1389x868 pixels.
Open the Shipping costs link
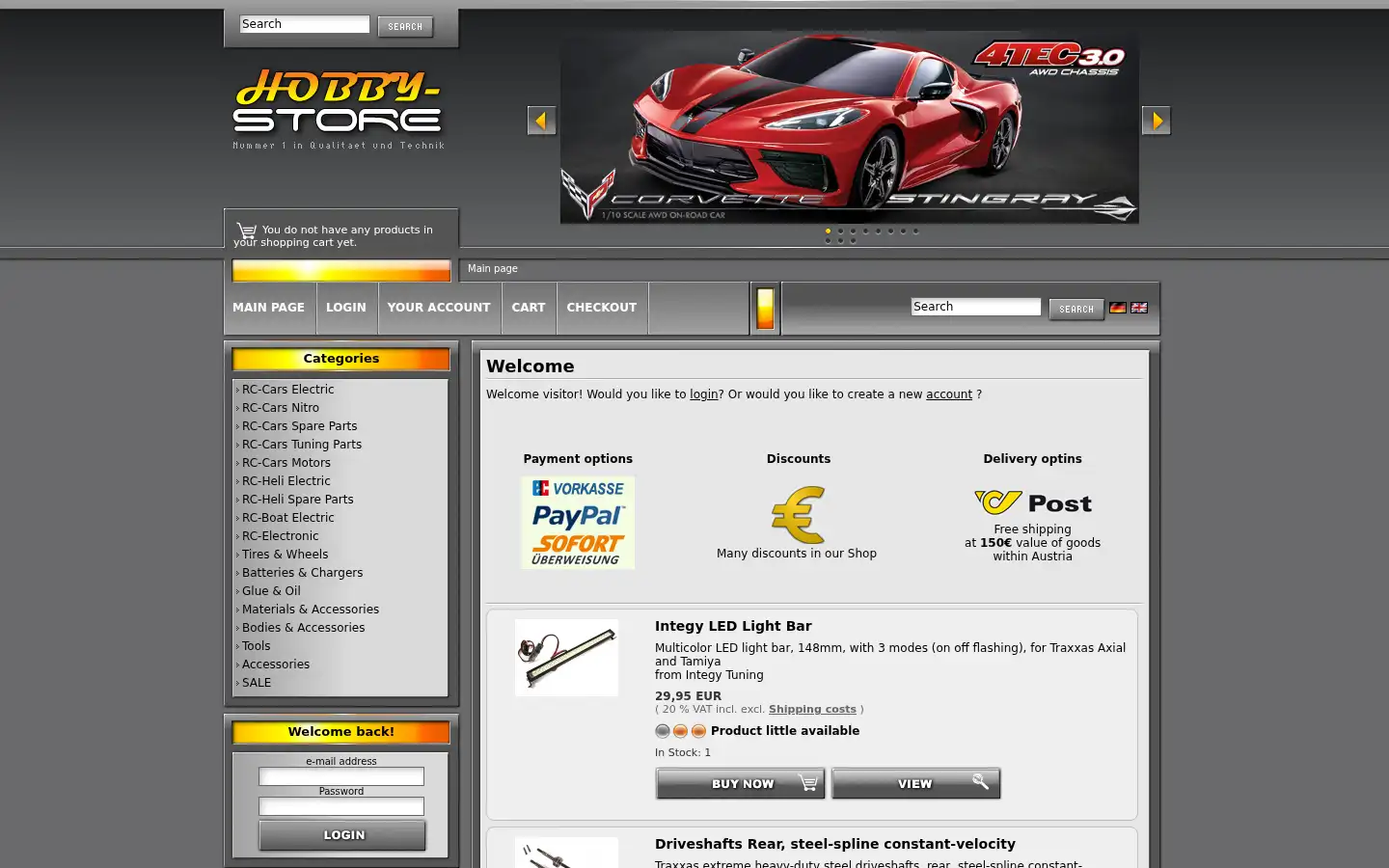tap(812, 709)
